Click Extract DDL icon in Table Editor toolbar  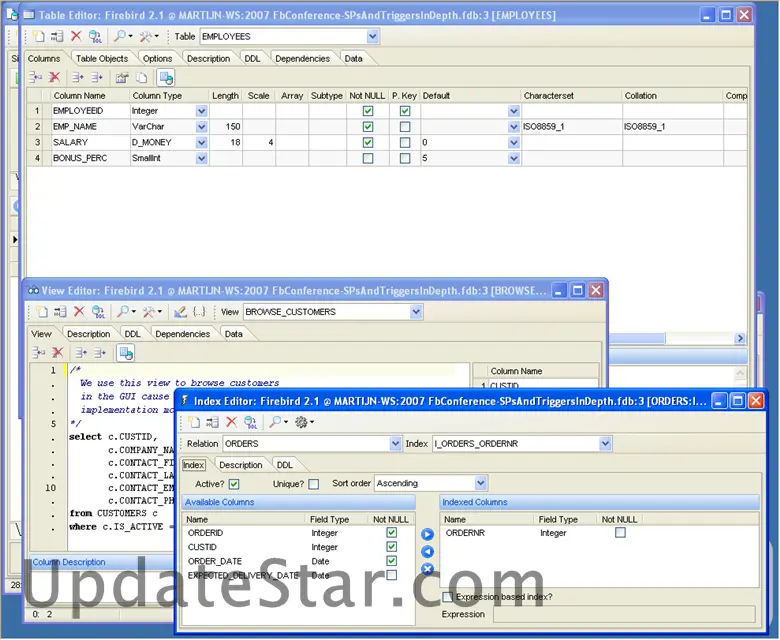point(95,36)
